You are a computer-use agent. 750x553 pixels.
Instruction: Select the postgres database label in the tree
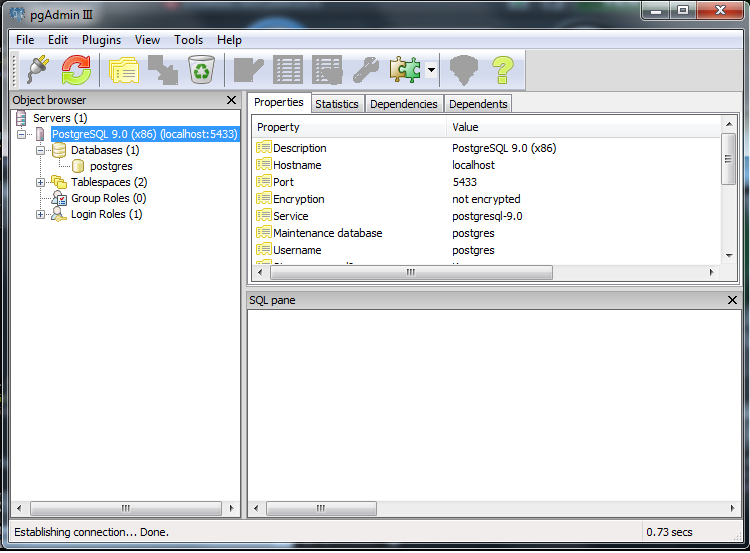111,166
